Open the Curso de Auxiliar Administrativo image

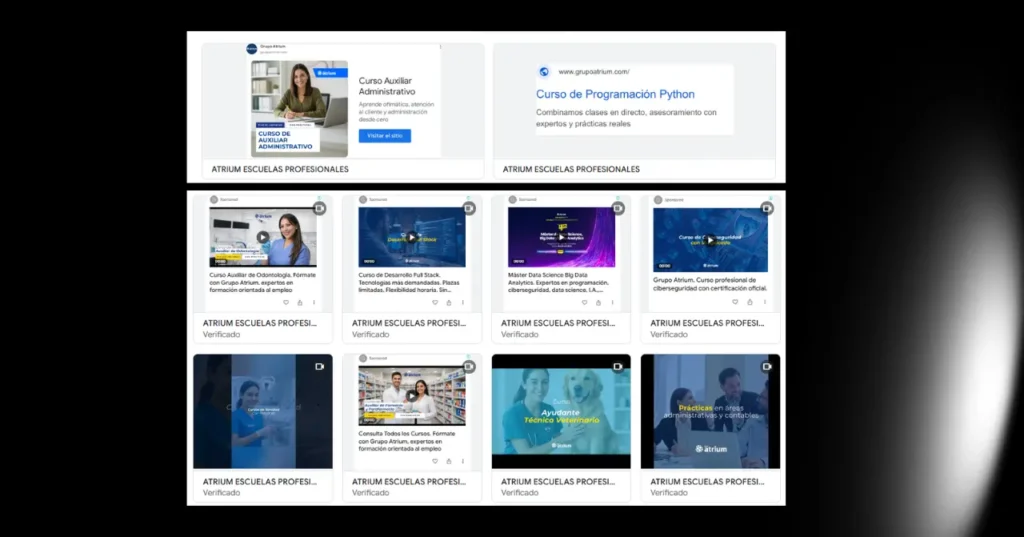pos(300,108)
